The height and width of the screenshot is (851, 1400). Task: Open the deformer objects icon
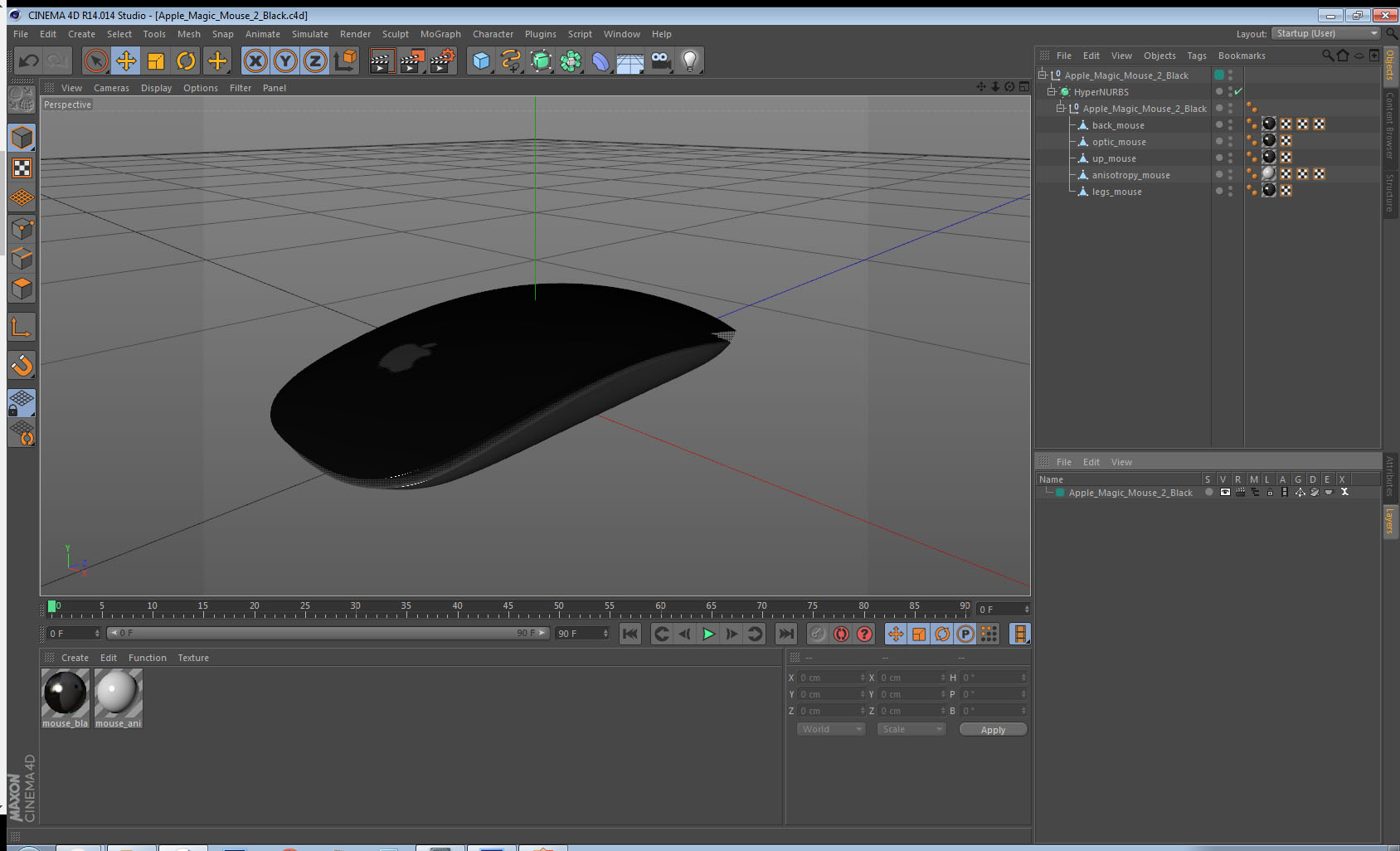600,61
